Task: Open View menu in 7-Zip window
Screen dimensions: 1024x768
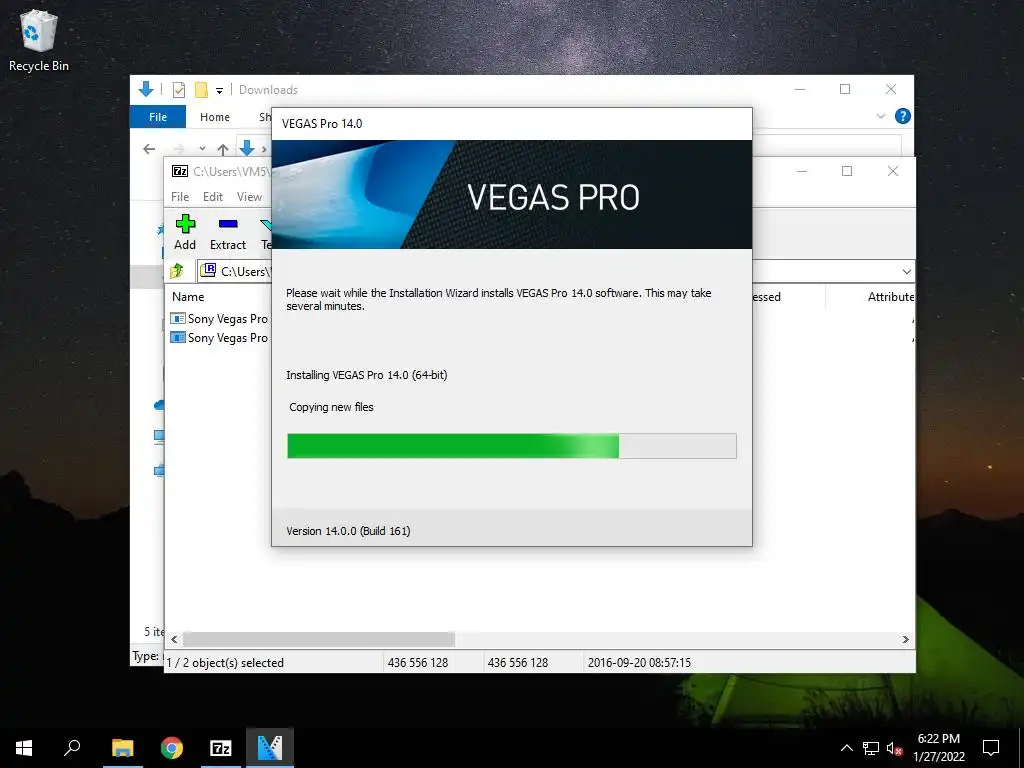Action: (x=249, y=197)
